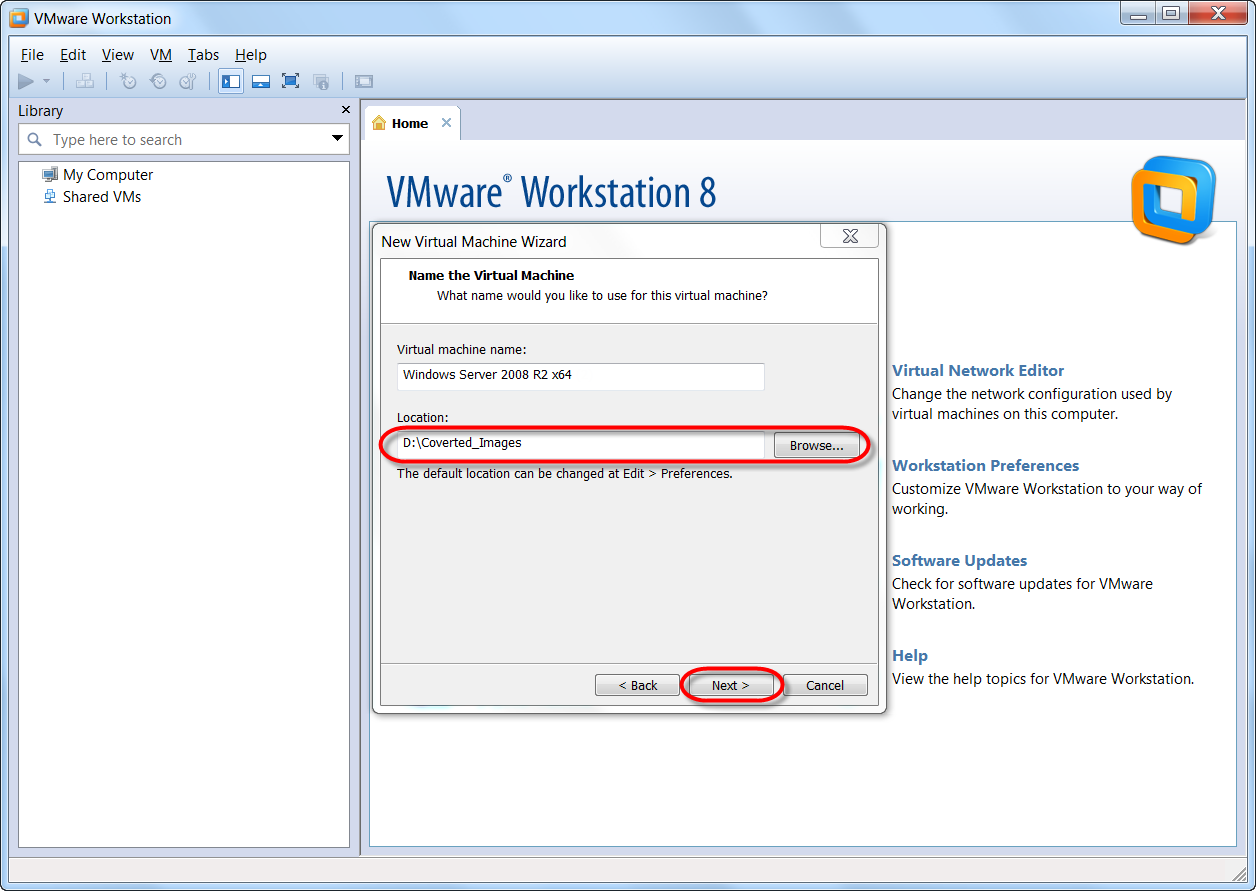
Task: Click the 'Name the Virtual Machine' heading
Action: coord(492,275)
